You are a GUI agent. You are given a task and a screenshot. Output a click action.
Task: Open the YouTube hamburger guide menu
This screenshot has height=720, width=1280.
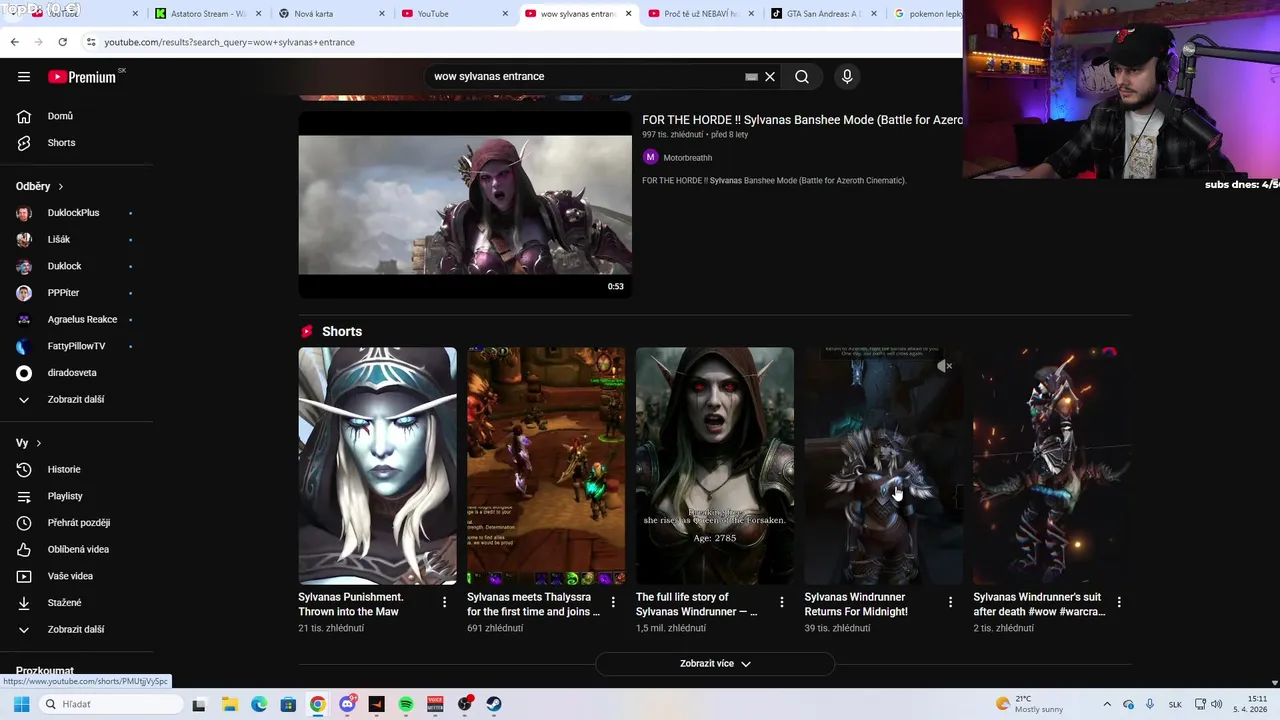coord(24,77)
